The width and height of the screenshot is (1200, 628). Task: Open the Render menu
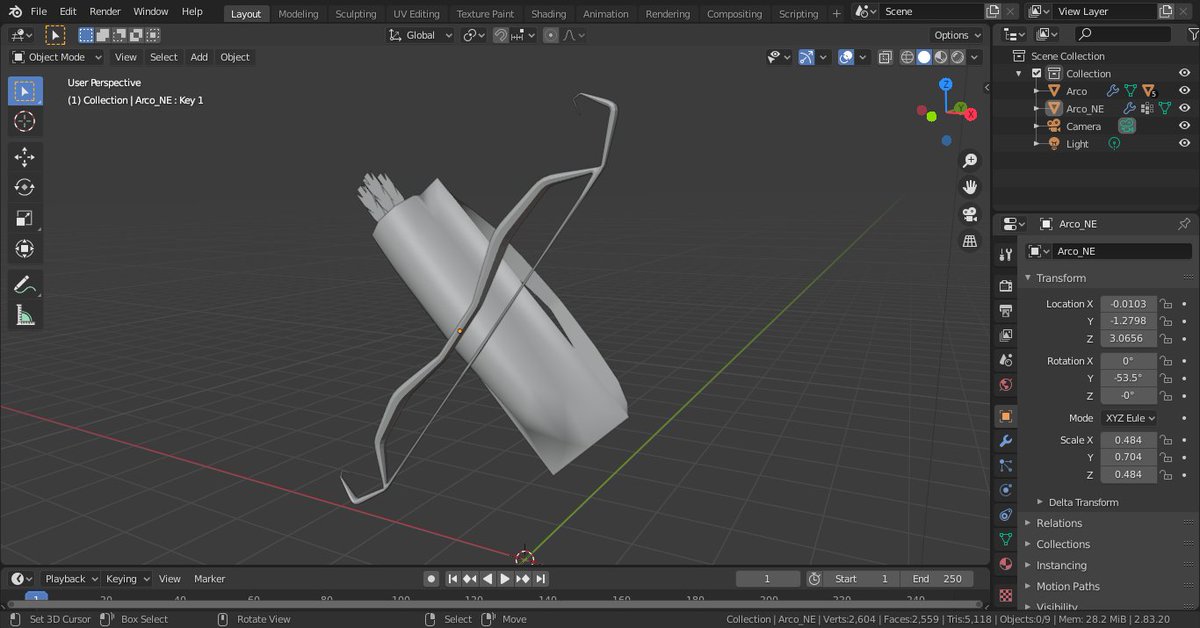click(x=105, y=11)
